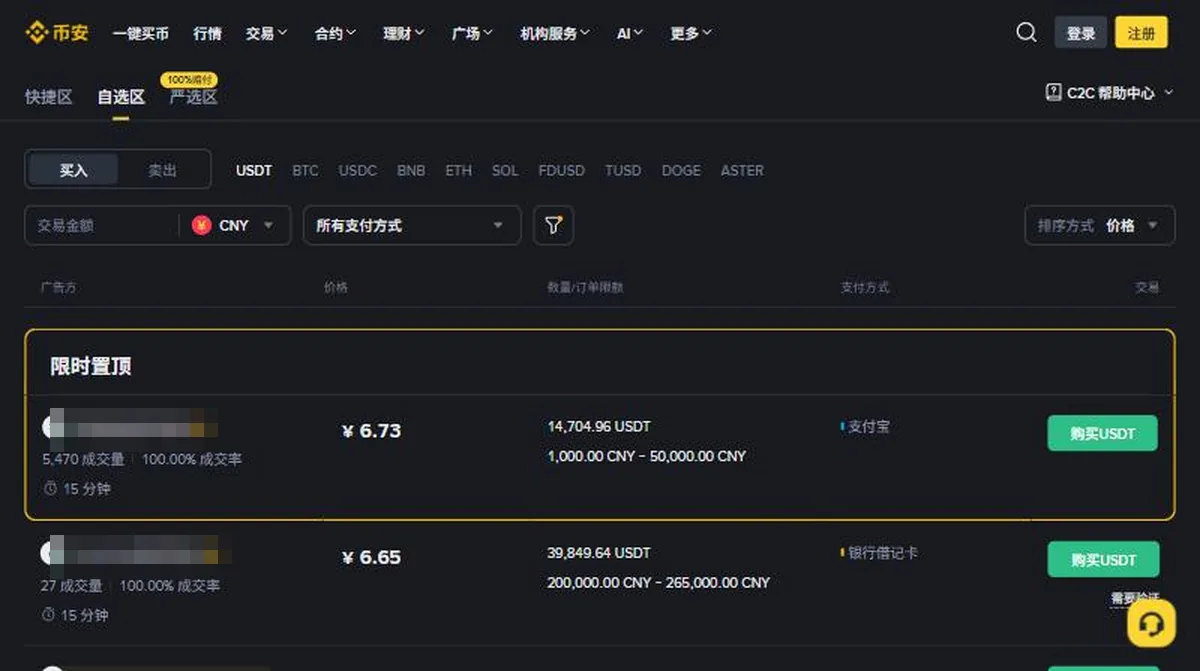Expand the C2C 帮助中心 dropdown
Image resolution: width=1200 pixels, height=671 pixels.
point(1108,92)
